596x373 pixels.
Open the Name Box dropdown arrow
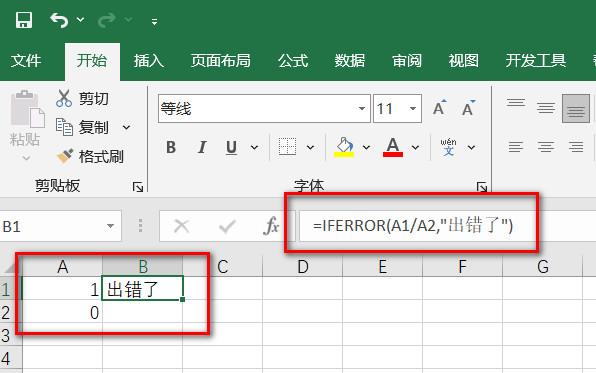coord(110,226)
